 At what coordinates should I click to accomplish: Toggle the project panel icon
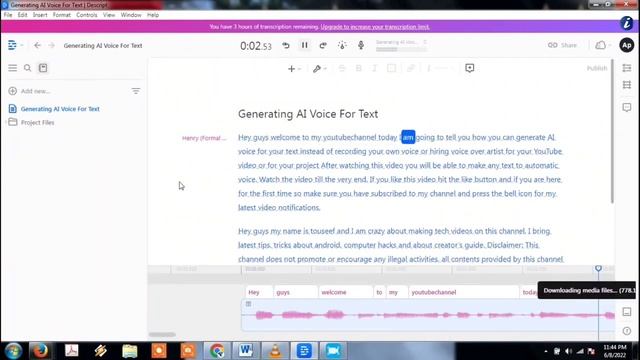coord(43,68)
